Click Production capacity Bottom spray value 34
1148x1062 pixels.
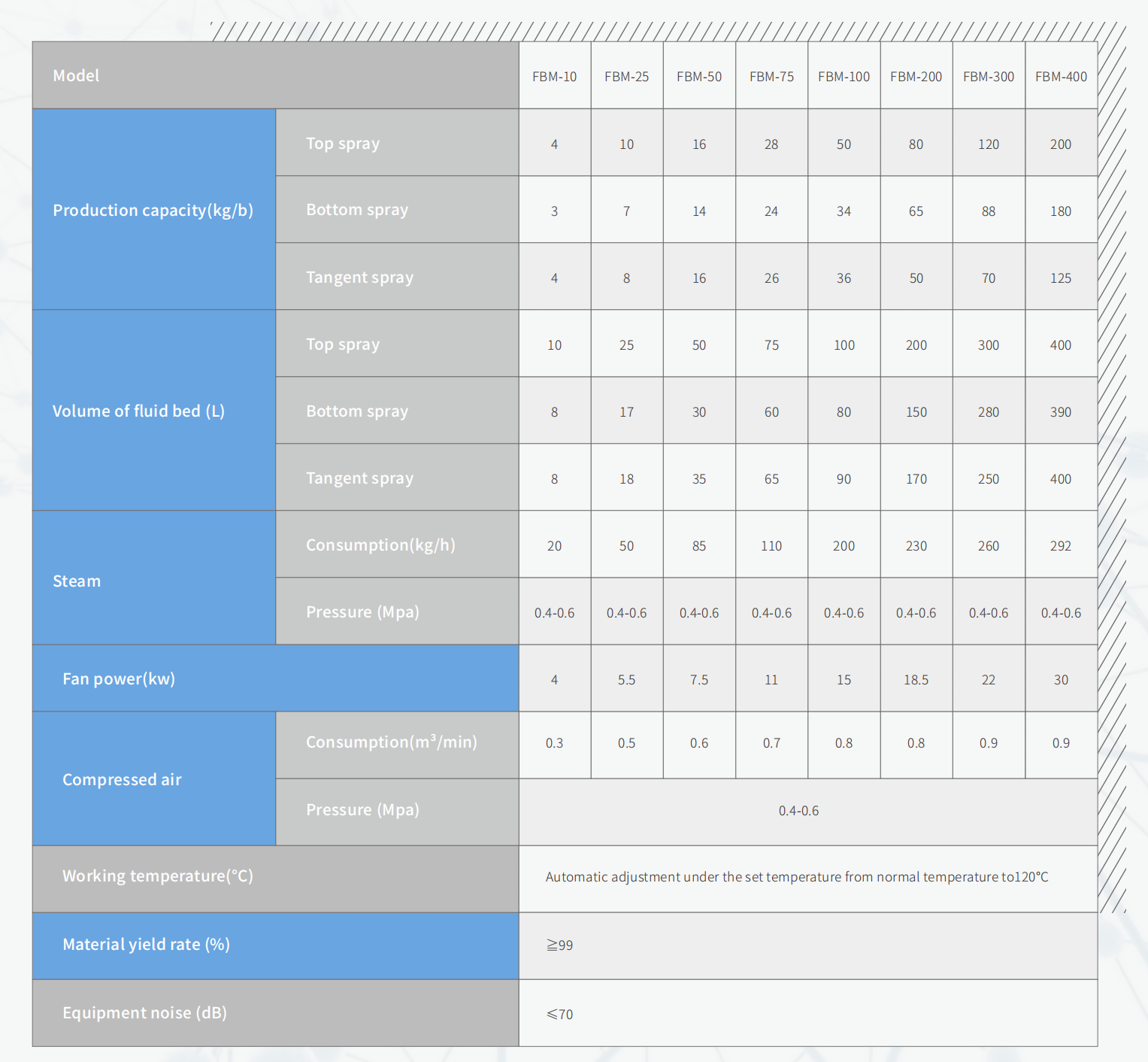844,211
